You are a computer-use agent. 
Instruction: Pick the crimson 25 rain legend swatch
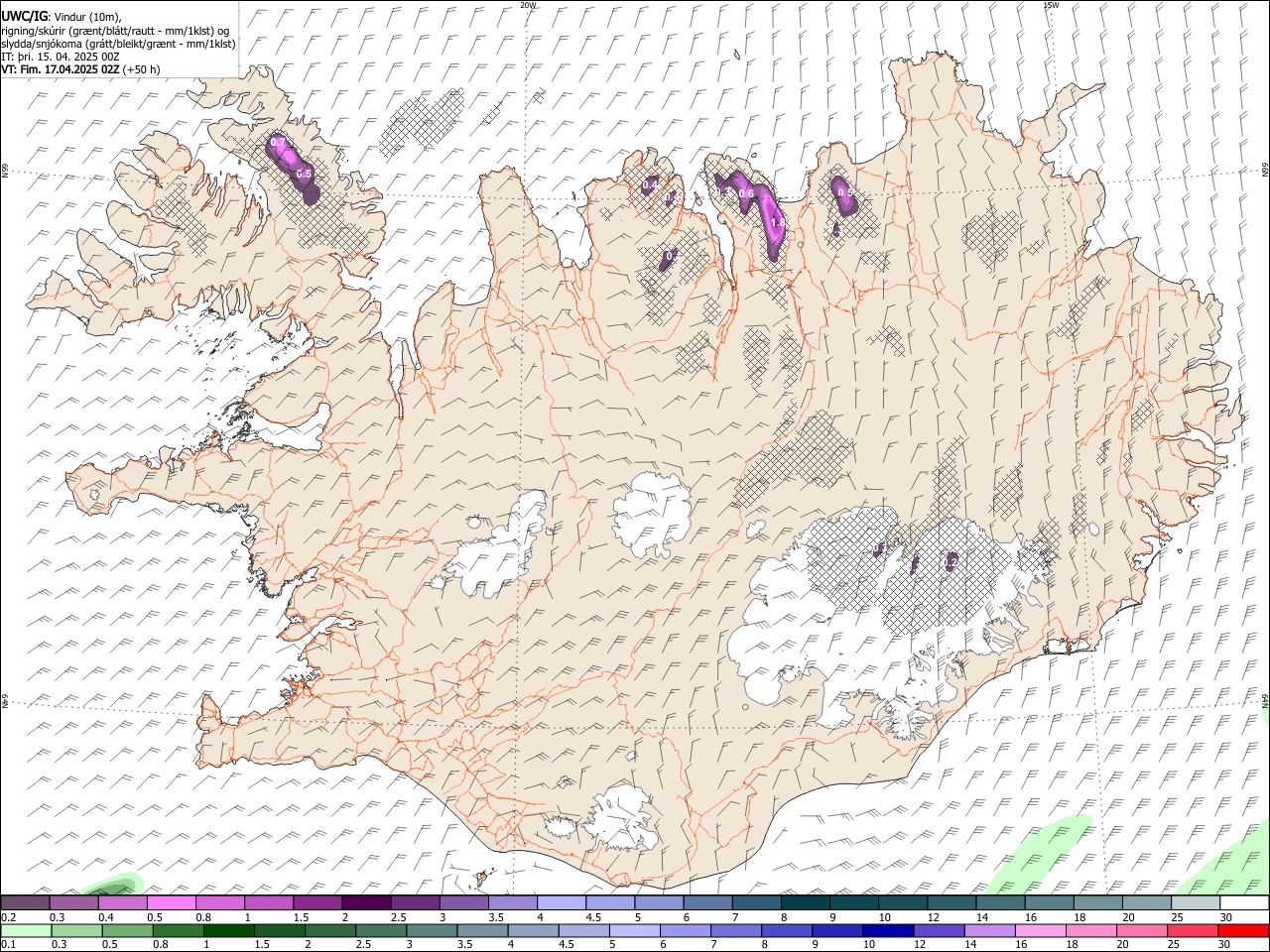pos(1193,930)
